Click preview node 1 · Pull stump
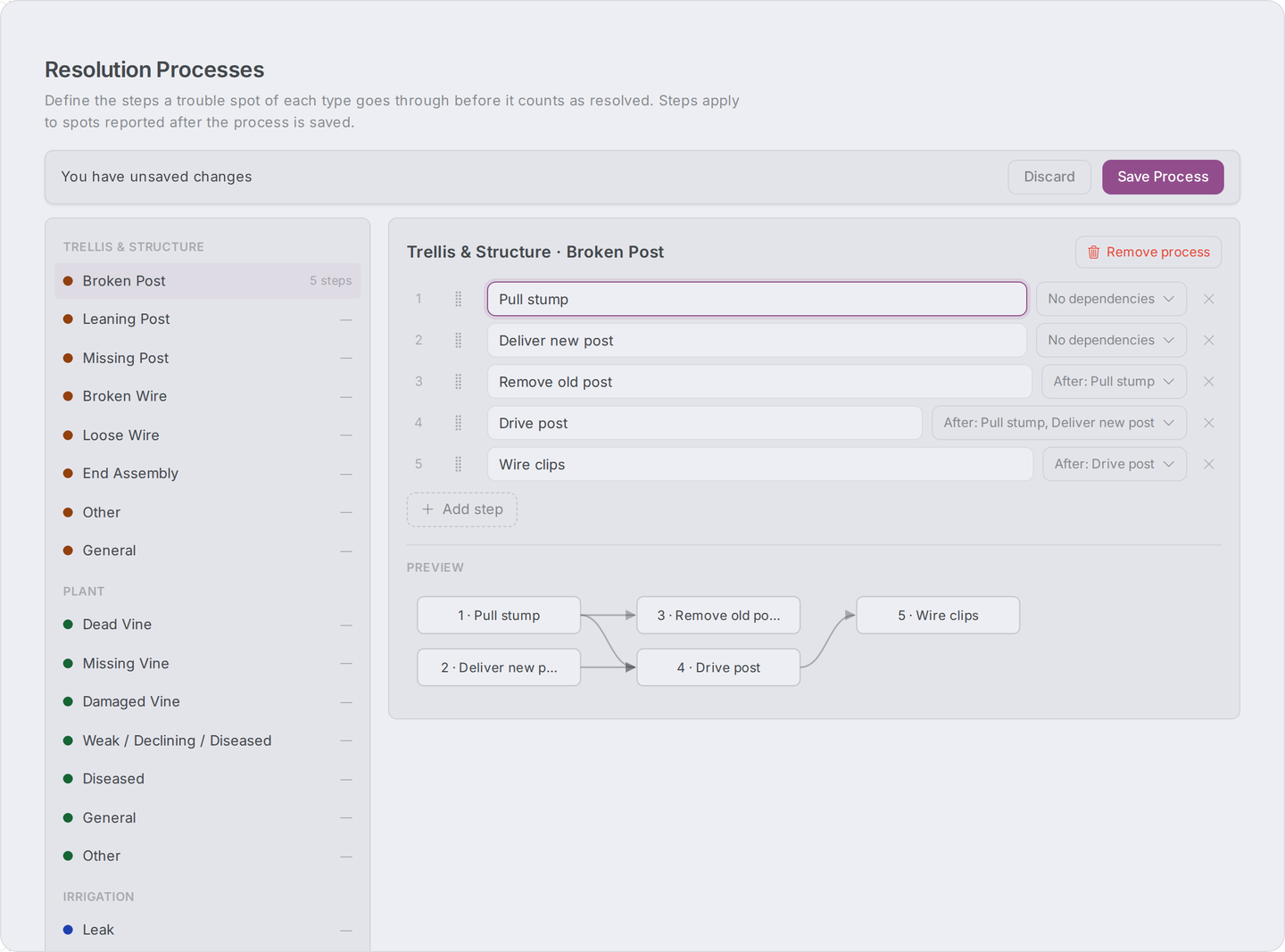1285x952 pixels. pos(499,616)
